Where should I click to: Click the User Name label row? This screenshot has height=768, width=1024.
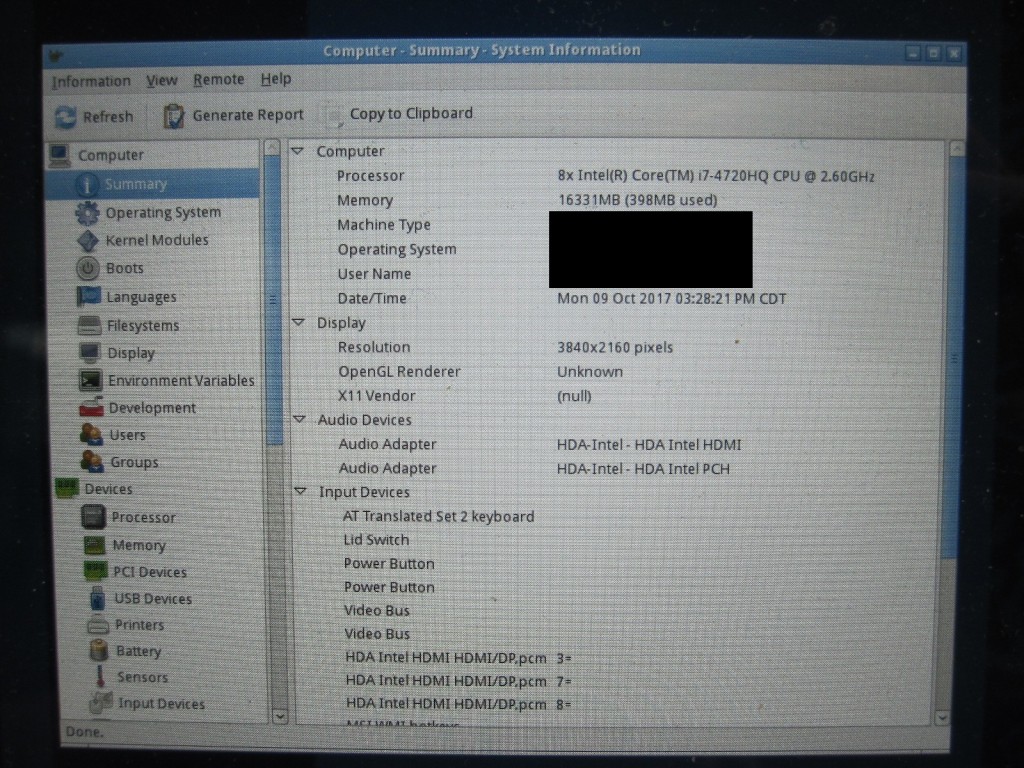(x=374, y=274)
